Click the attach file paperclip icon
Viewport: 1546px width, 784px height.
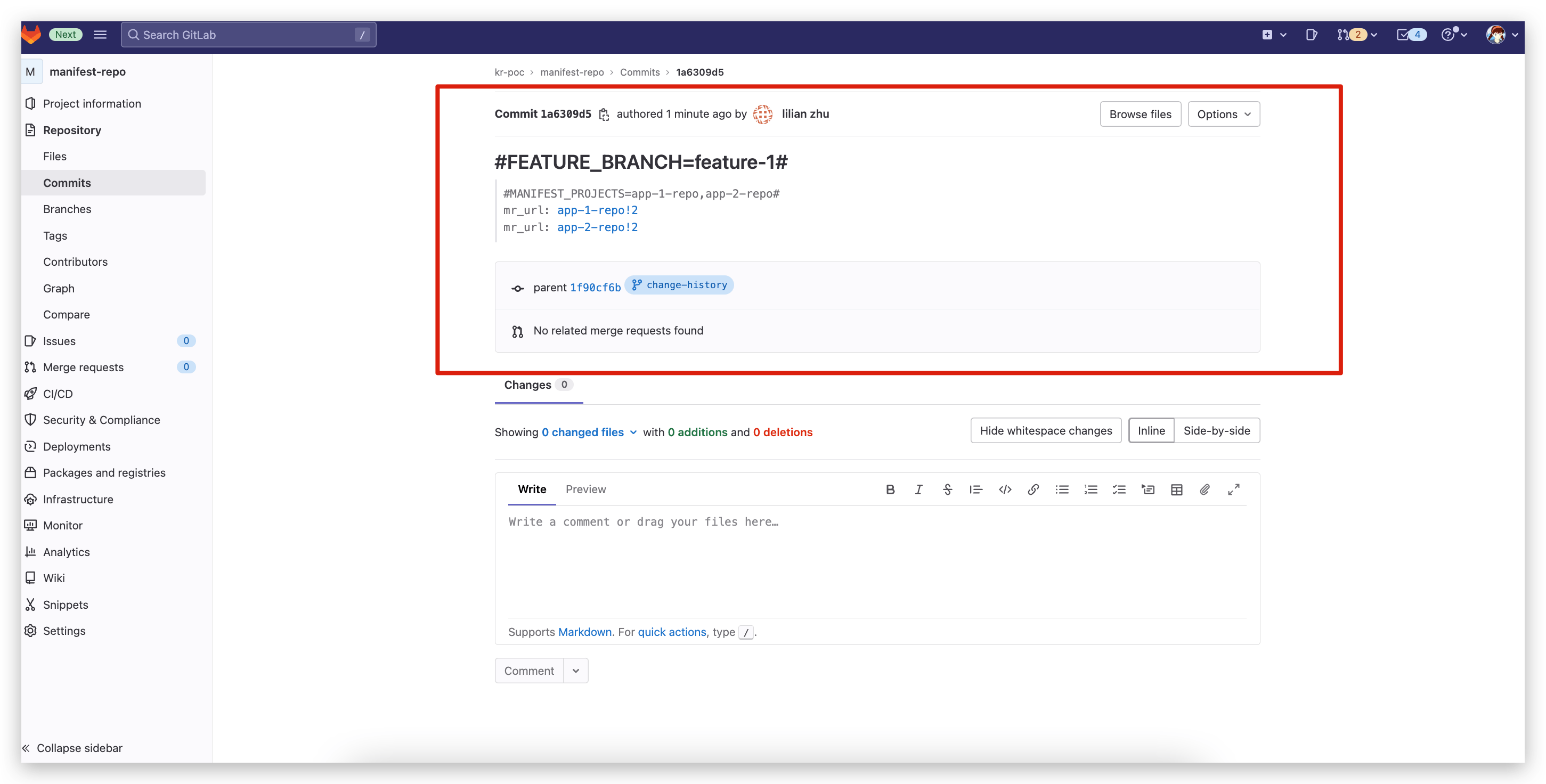pos(1205,489)
